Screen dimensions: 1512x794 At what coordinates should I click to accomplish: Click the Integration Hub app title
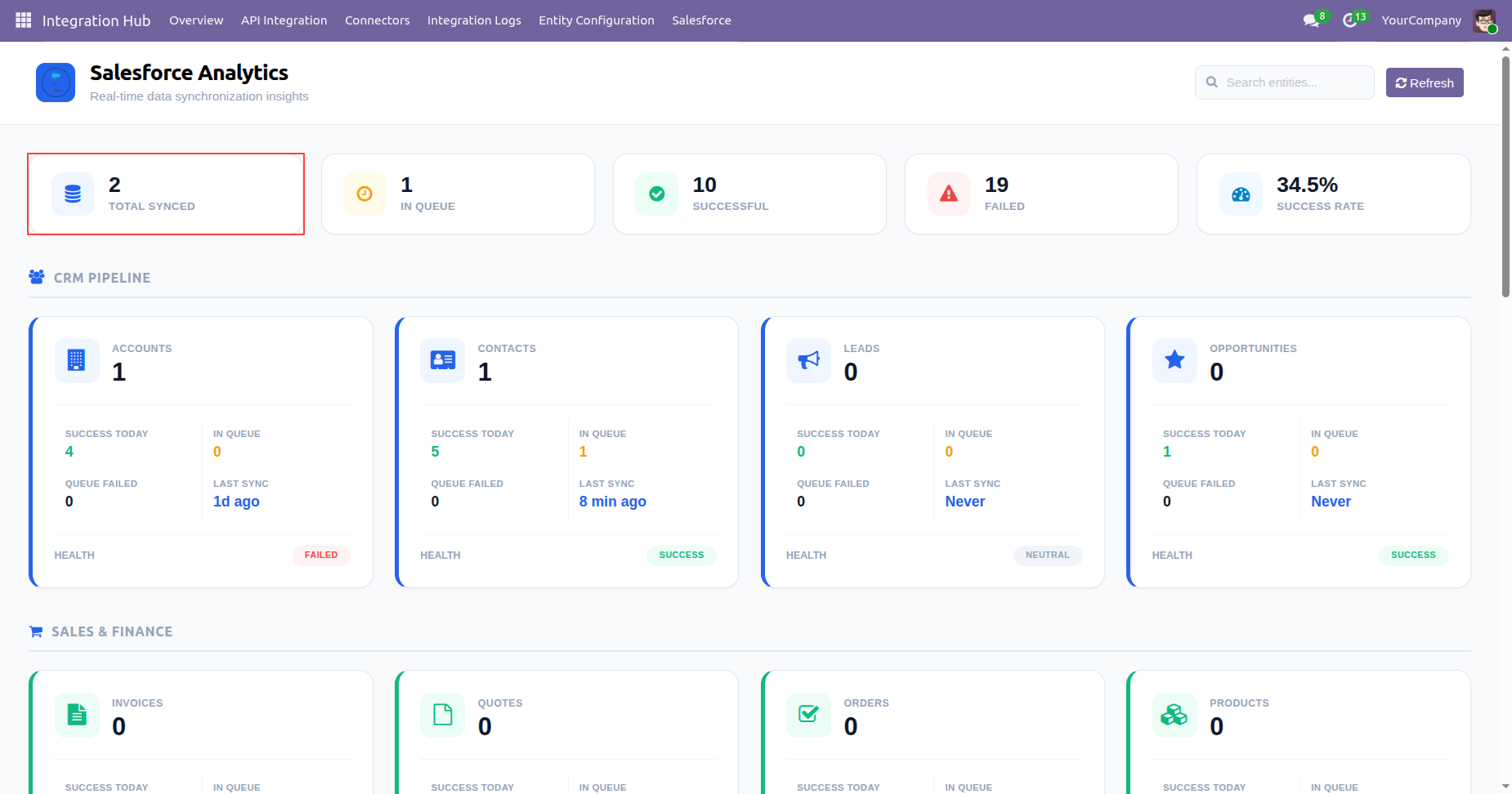pos(96,20)
